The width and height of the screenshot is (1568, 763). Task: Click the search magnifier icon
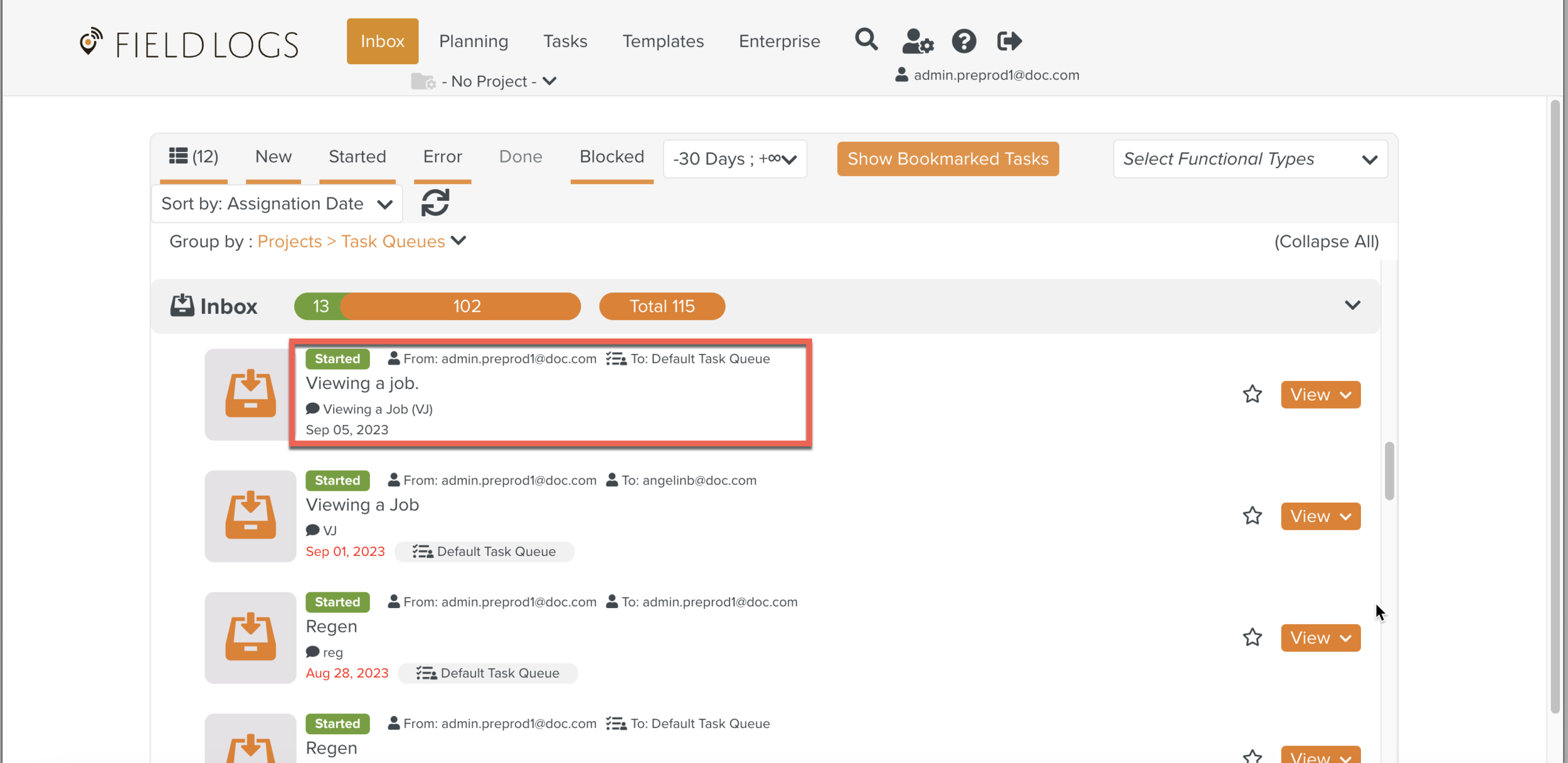[x=866, y=40]
